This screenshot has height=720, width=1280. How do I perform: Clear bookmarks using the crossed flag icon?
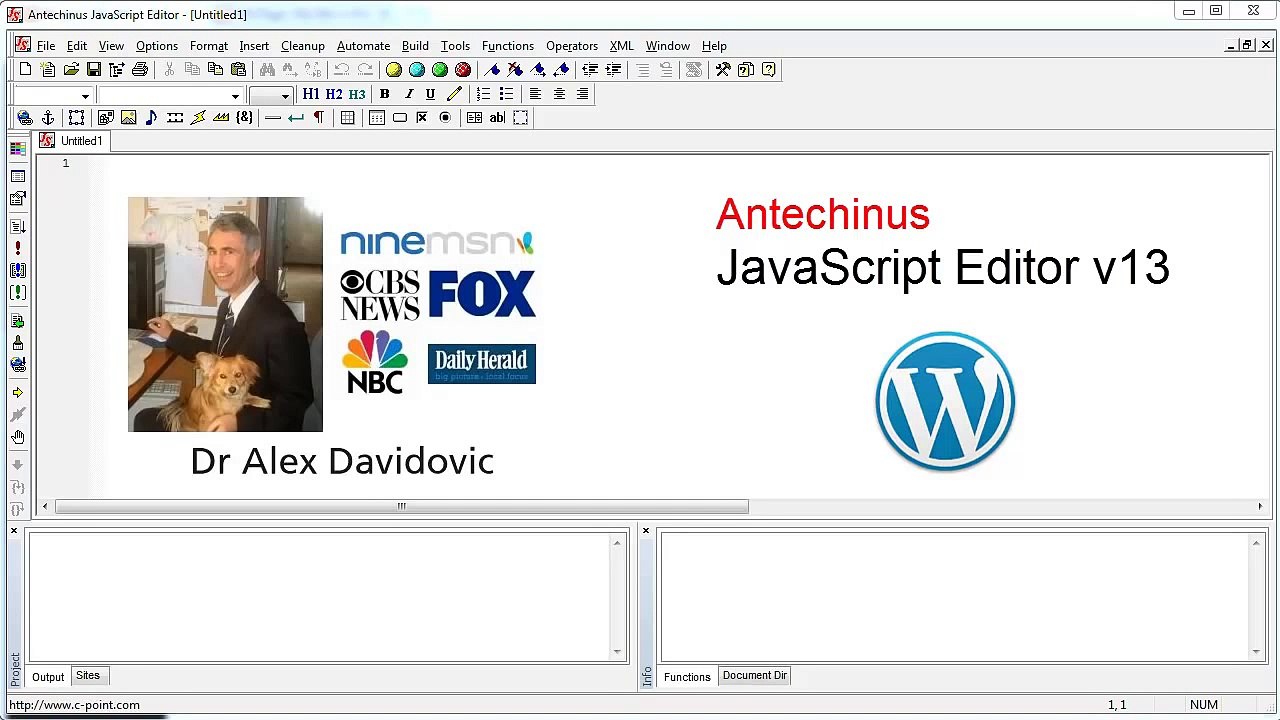pyautogui.click(x=515, y=70)
